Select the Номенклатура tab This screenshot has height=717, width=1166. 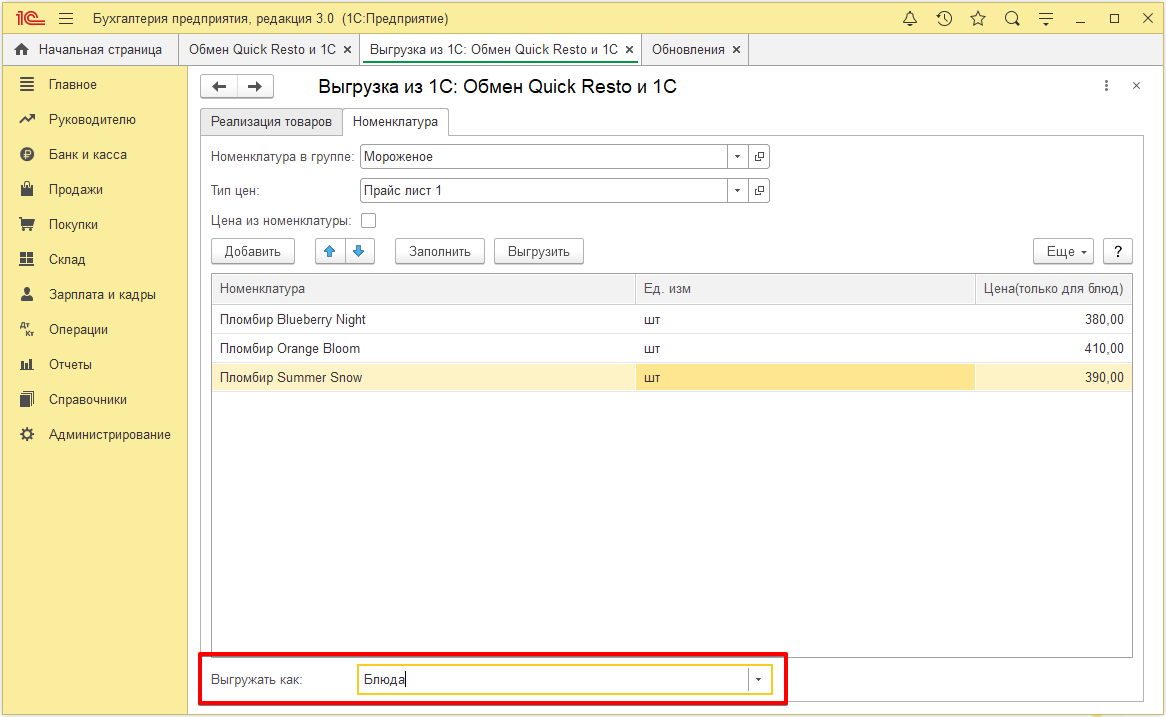click(395, 122)
